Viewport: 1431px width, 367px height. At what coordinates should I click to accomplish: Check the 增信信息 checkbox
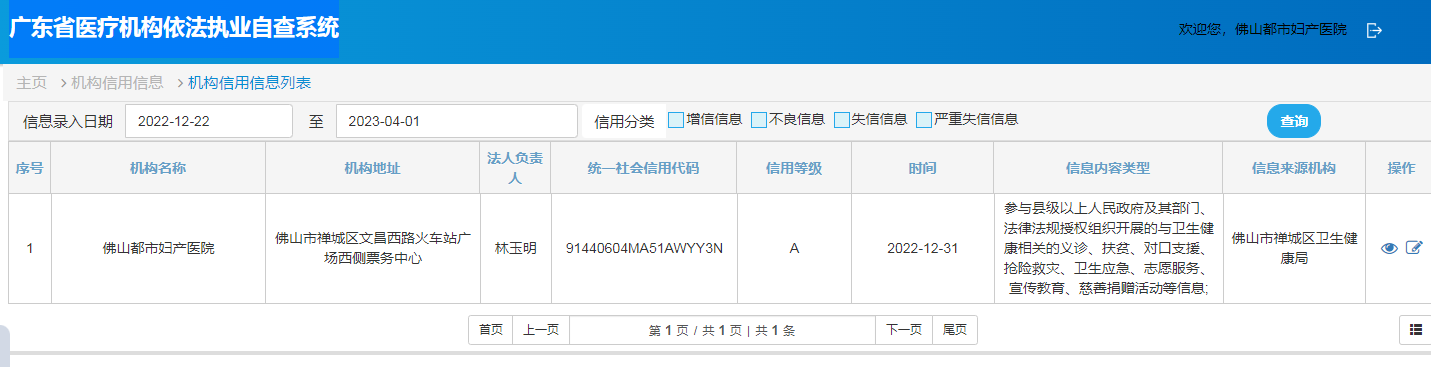click(676, 120)
